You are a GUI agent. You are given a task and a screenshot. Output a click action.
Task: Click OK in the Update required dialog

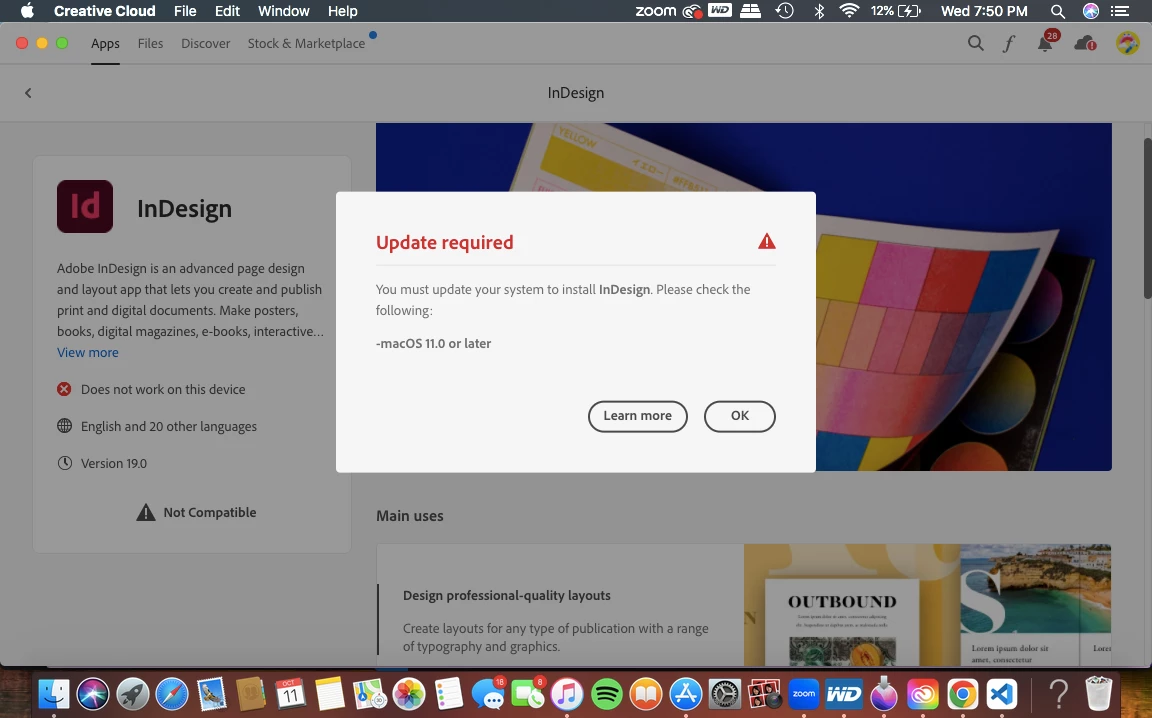point(739,416)
